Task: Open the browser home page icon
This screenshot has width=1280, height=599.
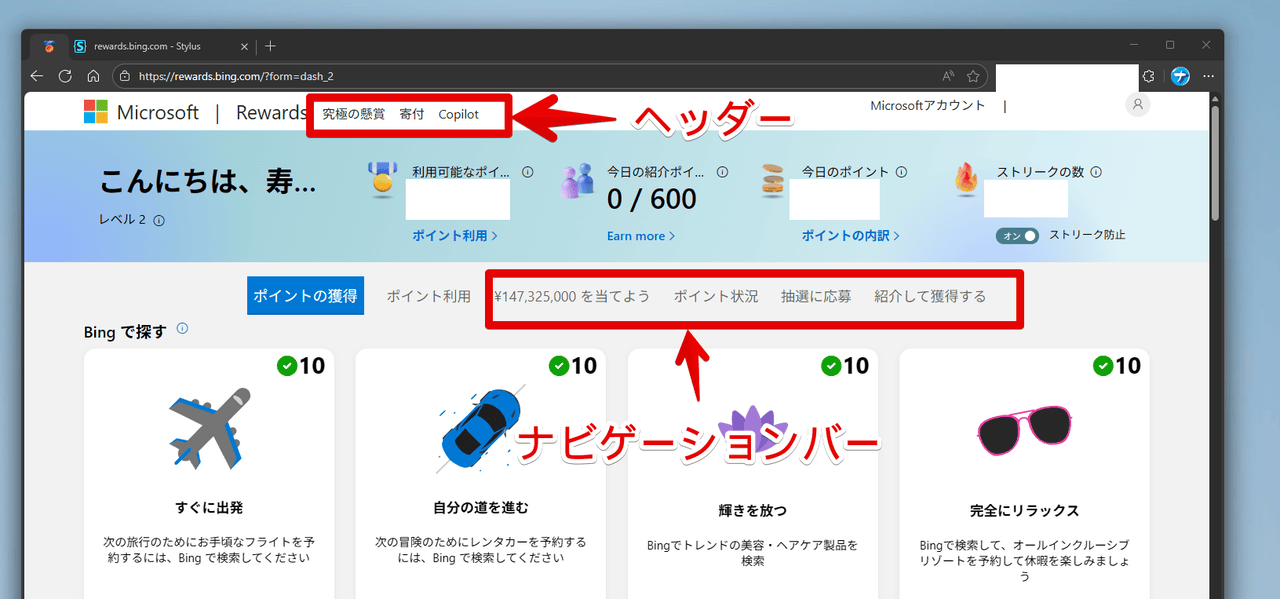Action: tap(93, 76)
